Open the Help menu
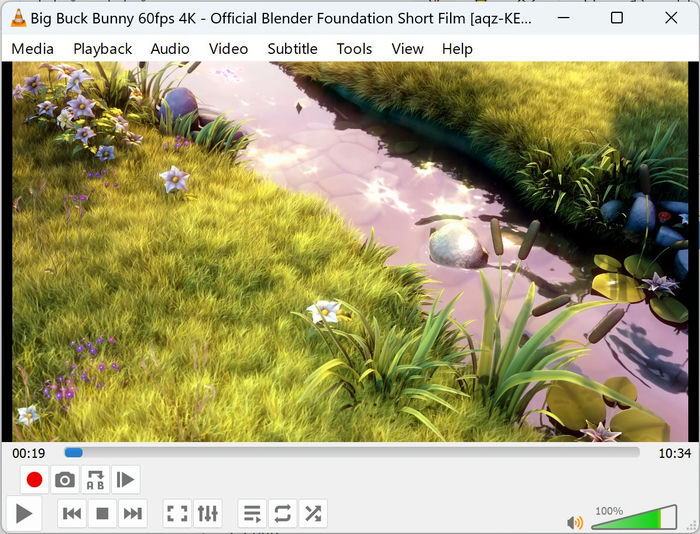The width and height of the screenshot is (700, 534). [457, 49]
